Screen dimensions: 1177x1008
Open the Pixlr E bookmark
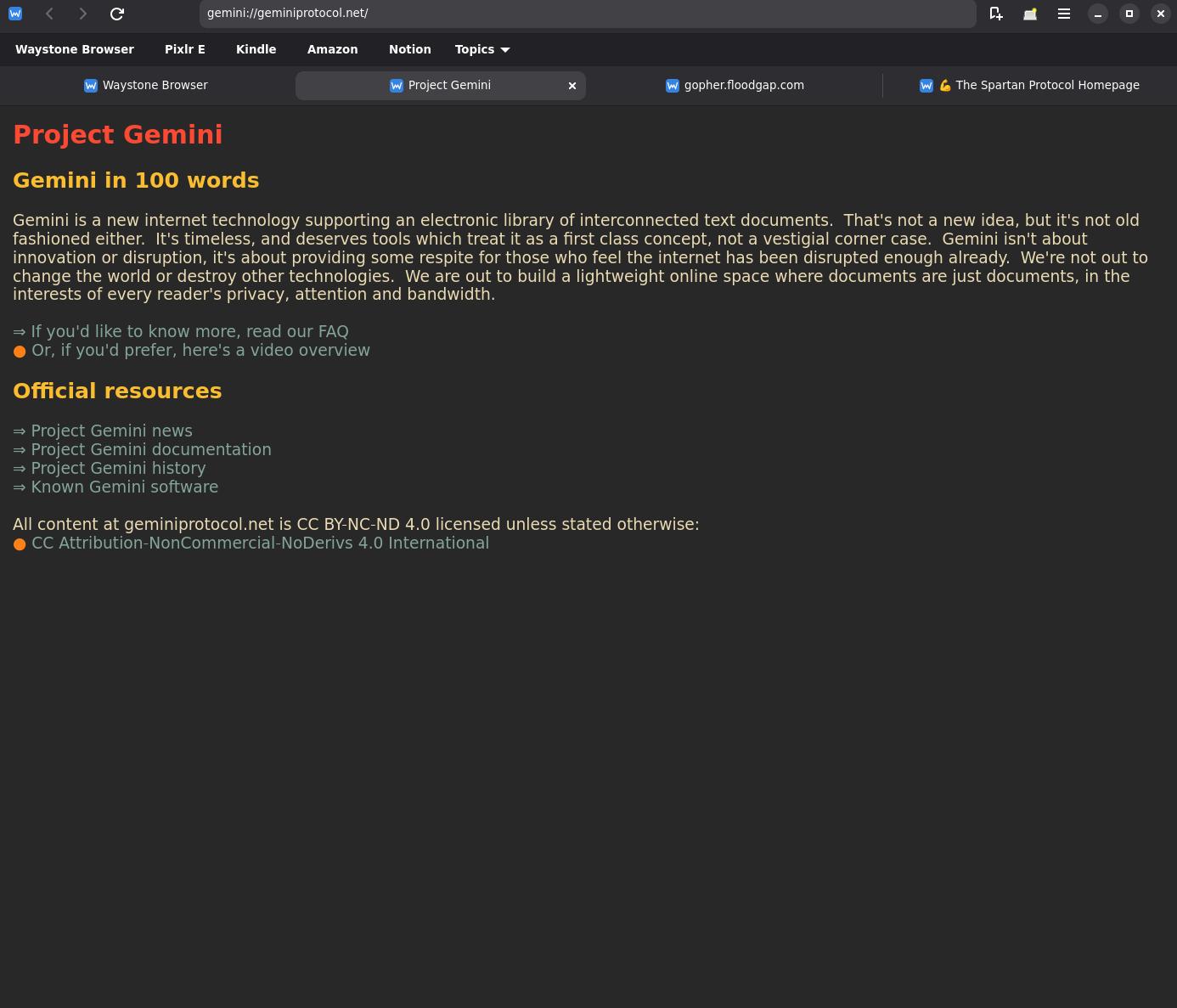click(x=185, y=49)
